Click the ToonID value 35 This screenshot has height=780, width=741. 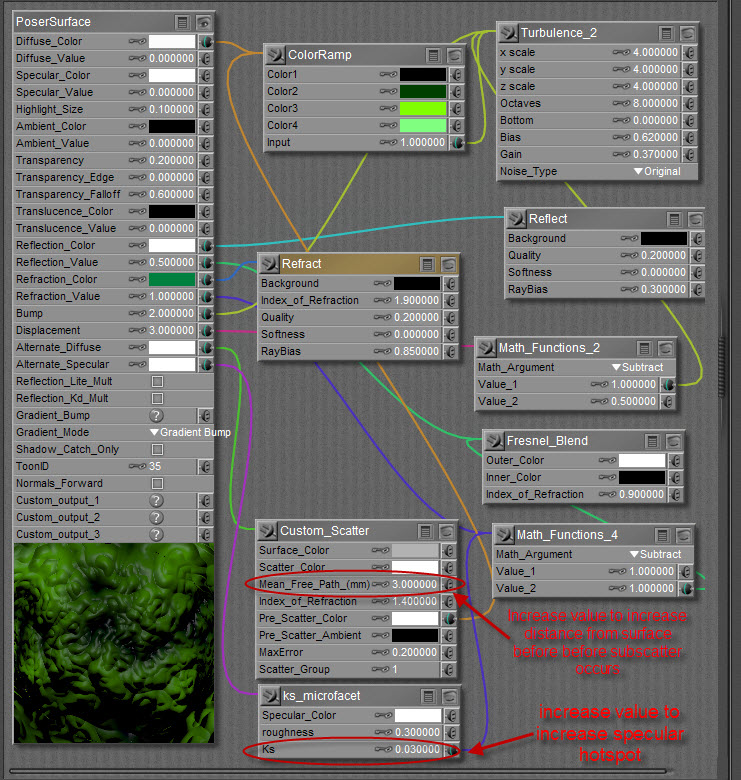point(155,467)
